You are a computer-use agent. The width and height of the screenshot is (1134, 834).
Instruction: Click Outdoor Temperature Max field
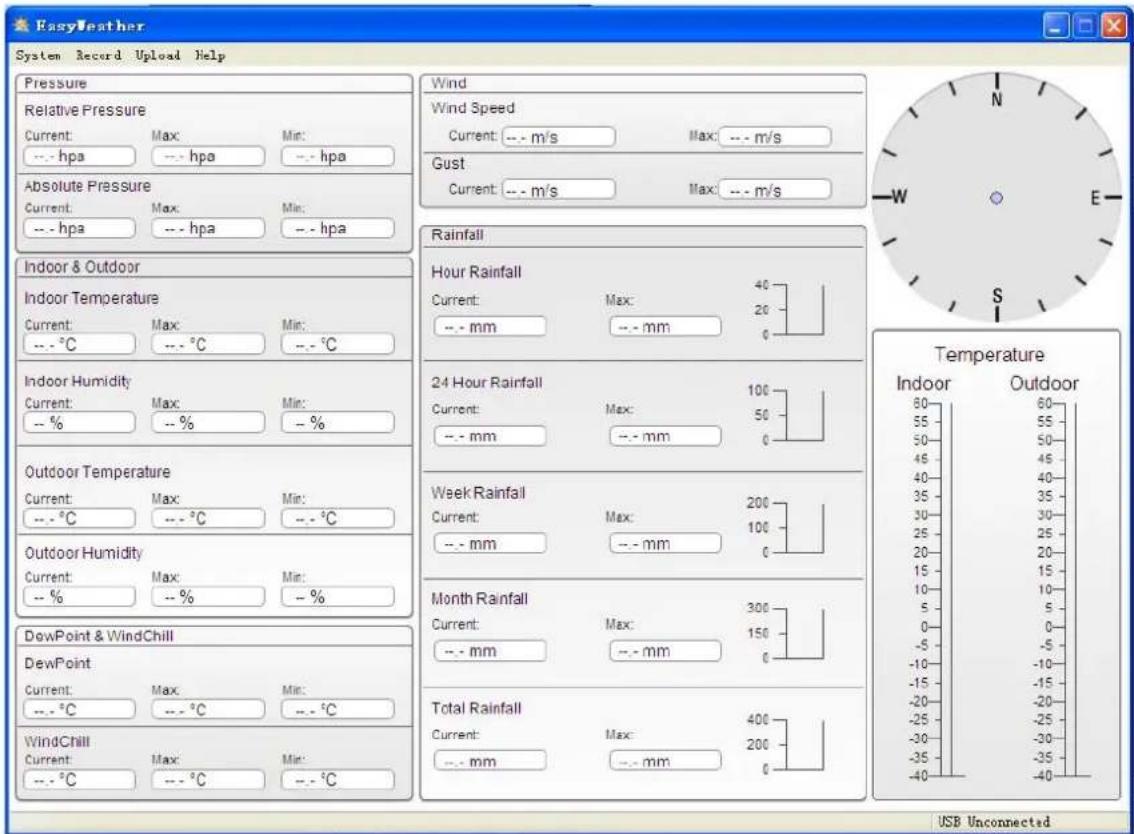208,519
